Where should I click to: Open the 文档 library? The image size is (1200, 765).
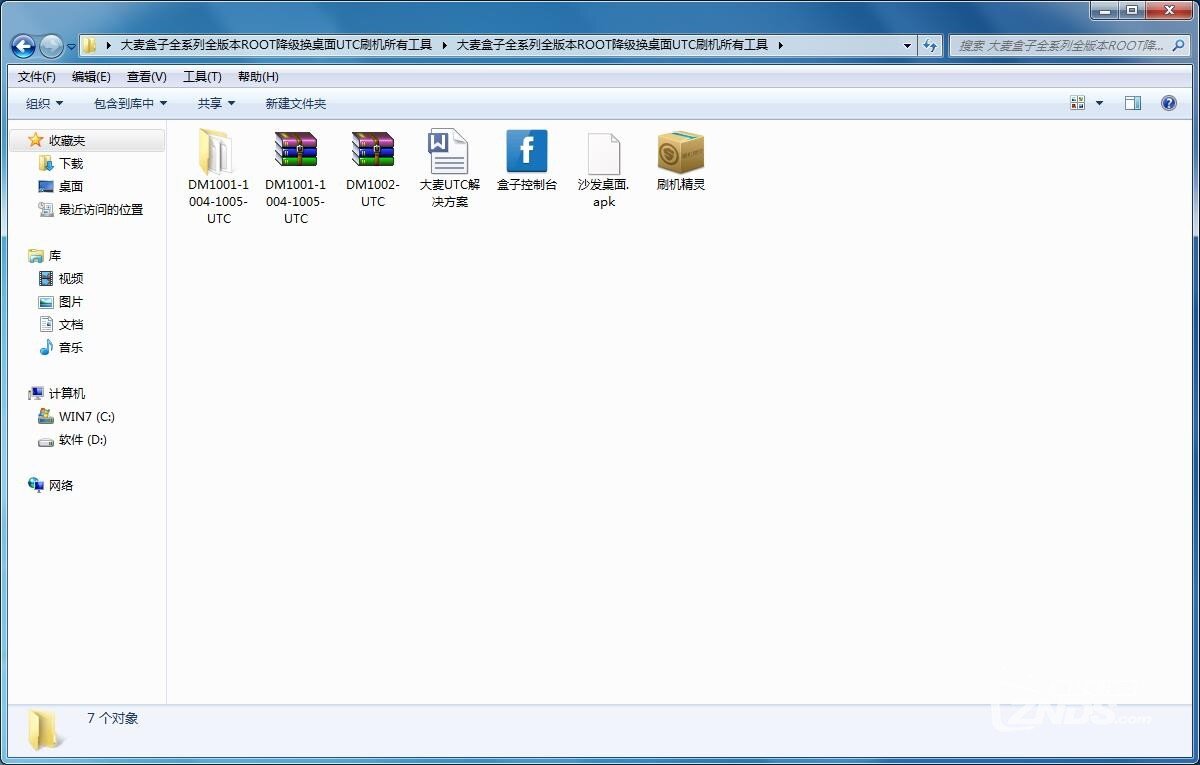coord(71,324)
